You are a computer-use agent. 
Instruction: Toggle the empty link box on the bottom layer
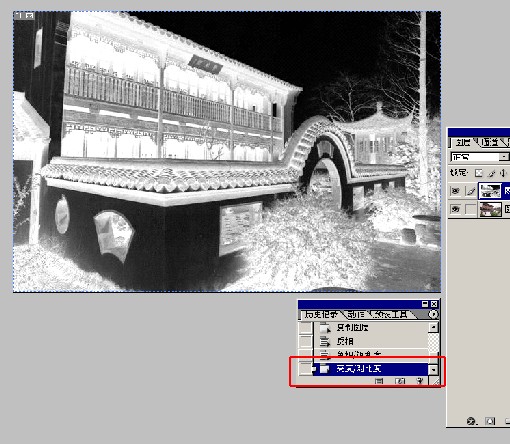click(x=470, y=209)
